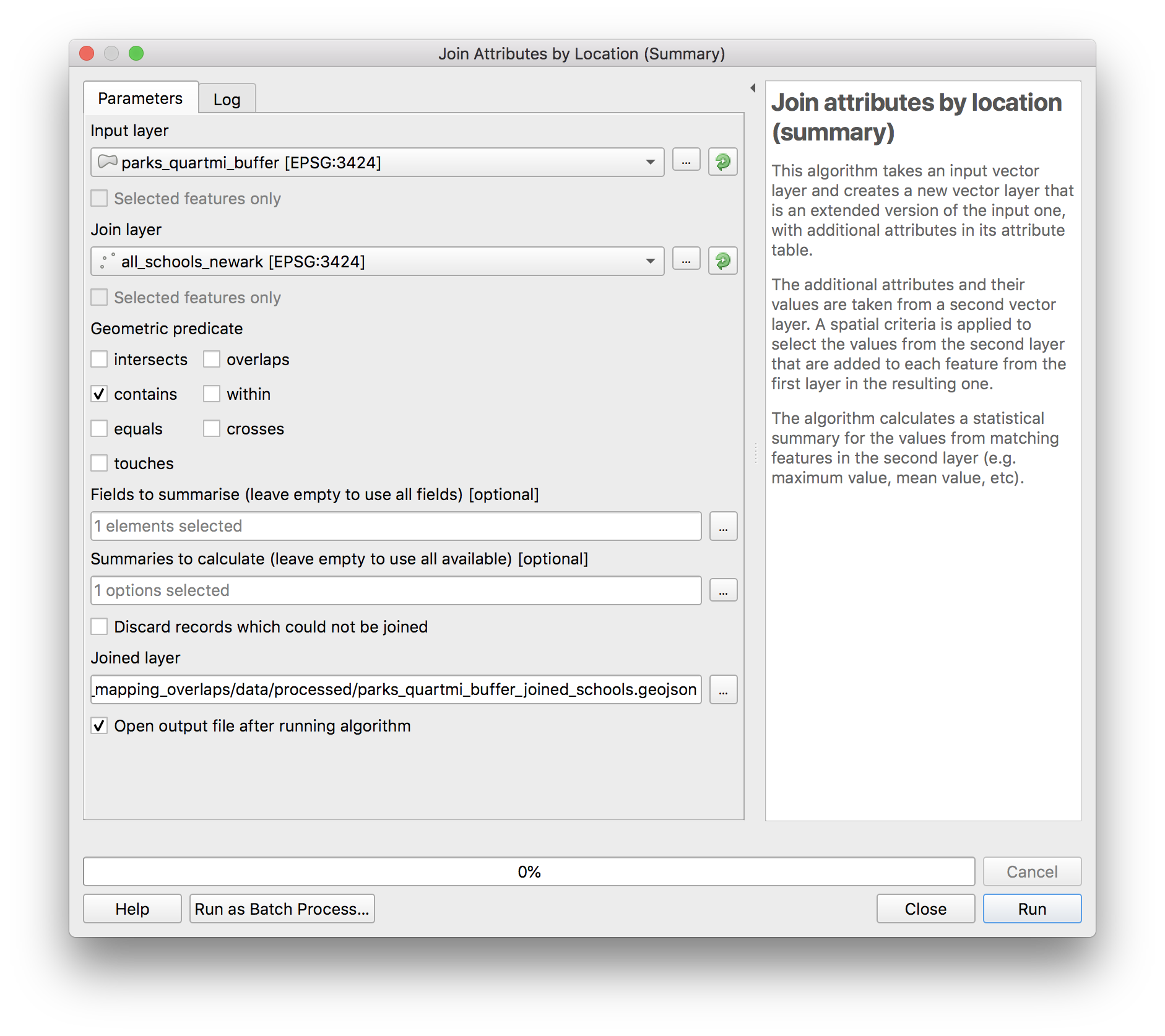The height and width of the screenshot is (1036, 1165).
Task: Collapse the help panel with arrow
Action: tap(753, 88)
